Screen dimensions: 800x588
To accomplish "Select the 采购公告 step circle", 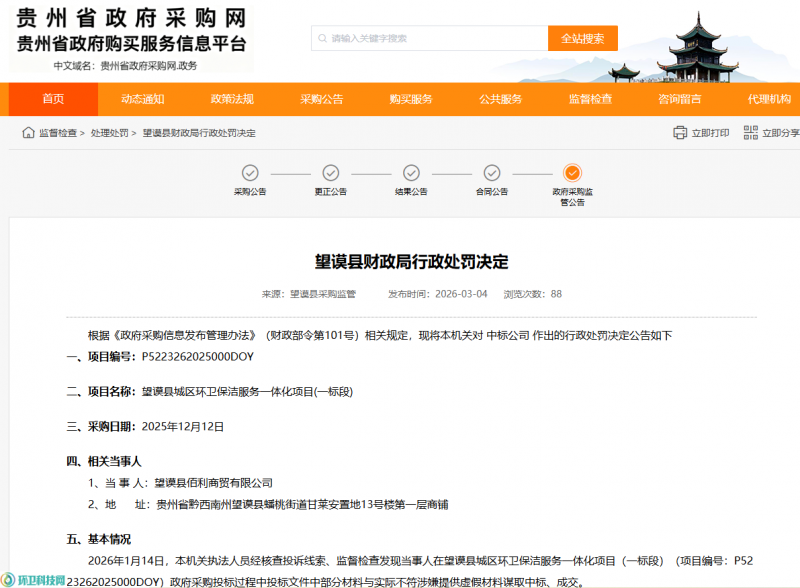I will click(x=250, y=172).
